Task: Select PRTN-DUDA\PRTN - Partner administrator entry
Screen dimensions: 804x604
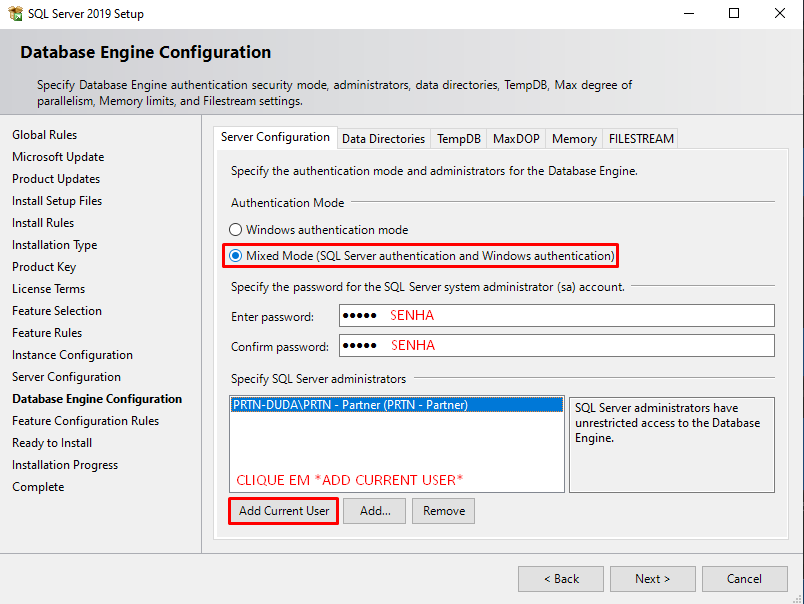Action: tap(396, 405)
